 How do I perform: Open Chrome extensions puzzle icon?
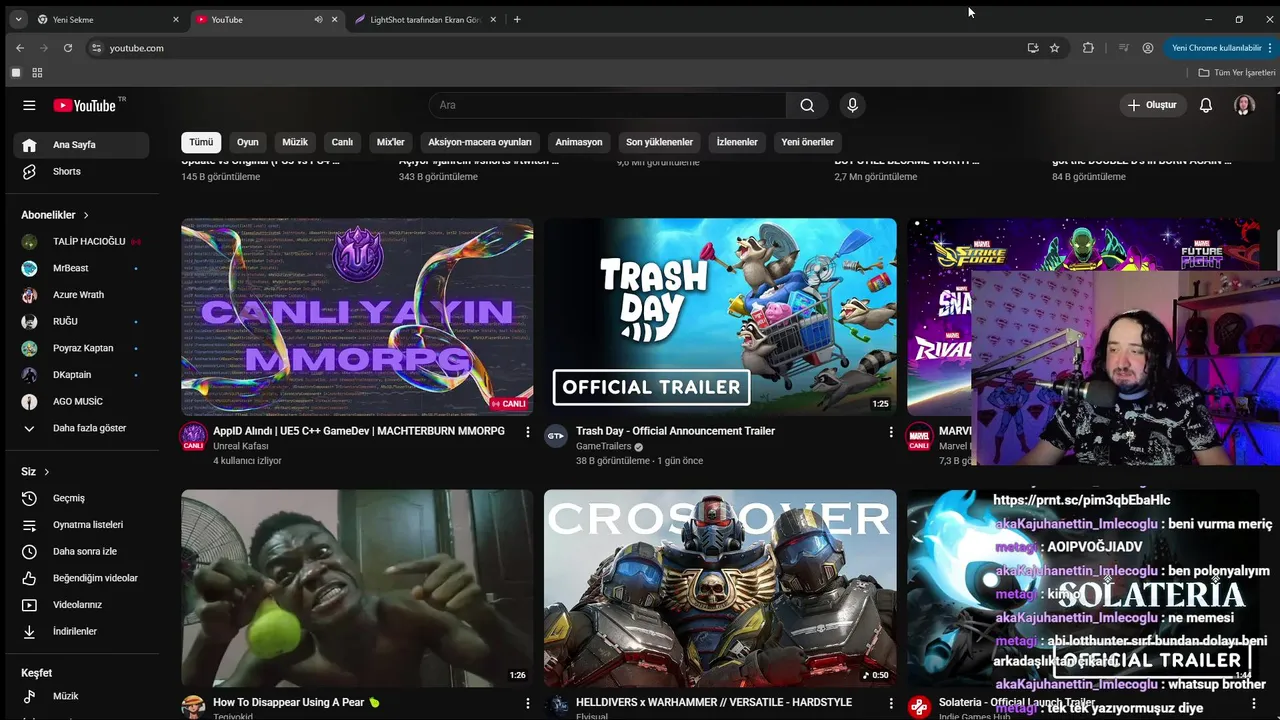click(x=1088, y=48)
